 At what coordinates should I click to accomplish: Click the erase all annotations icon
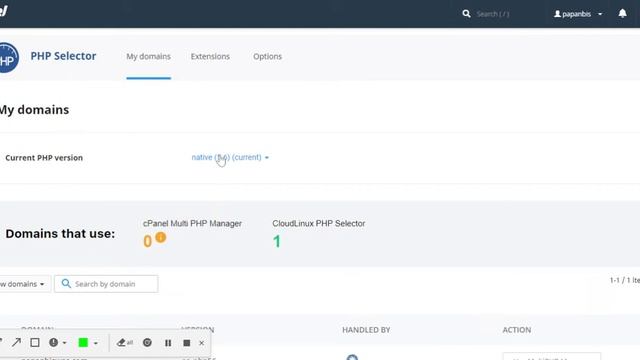coord(124,342)
